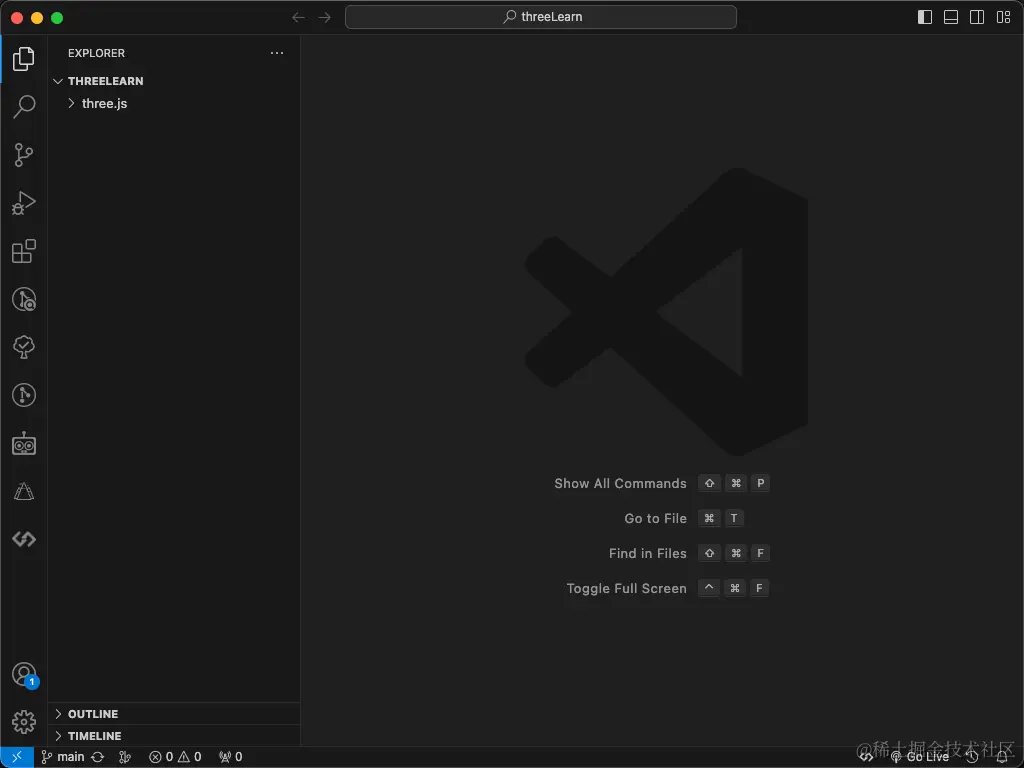
Task: Open errors and warnings count in status bar
Action: [175, 757]
